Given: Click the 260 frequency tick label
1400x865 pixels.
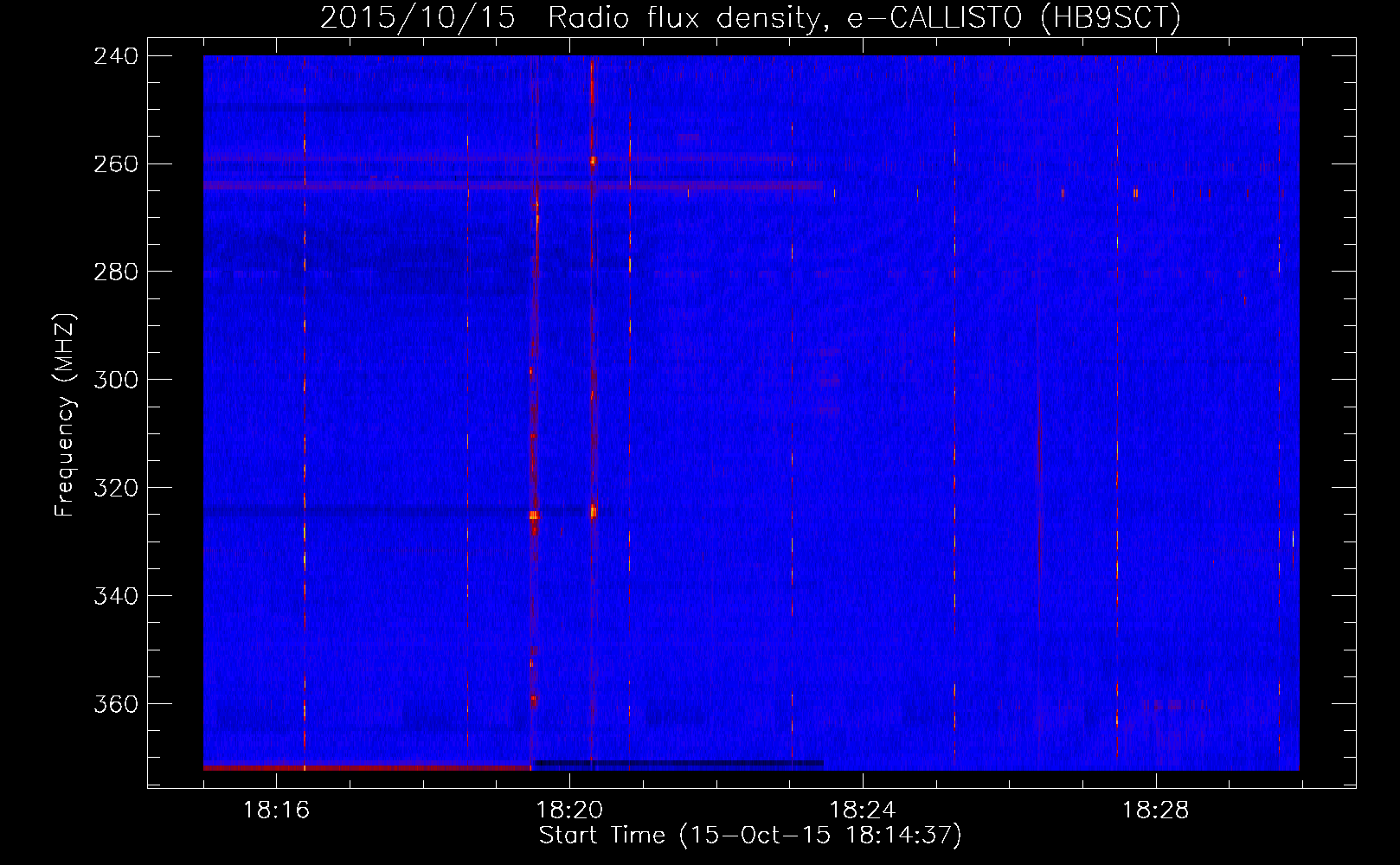Looking at the screenshot, I should 116,164.
